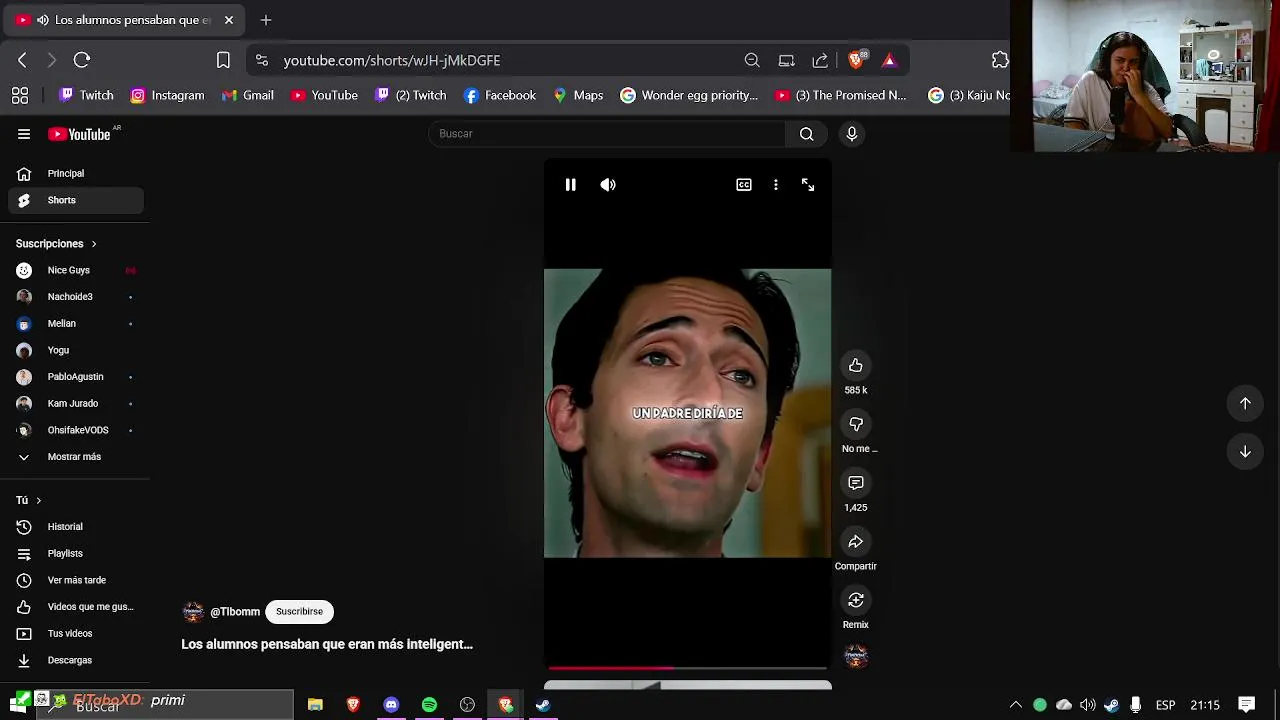Expand the Suscripciones section
The image size is (1280, 720).
57,244
